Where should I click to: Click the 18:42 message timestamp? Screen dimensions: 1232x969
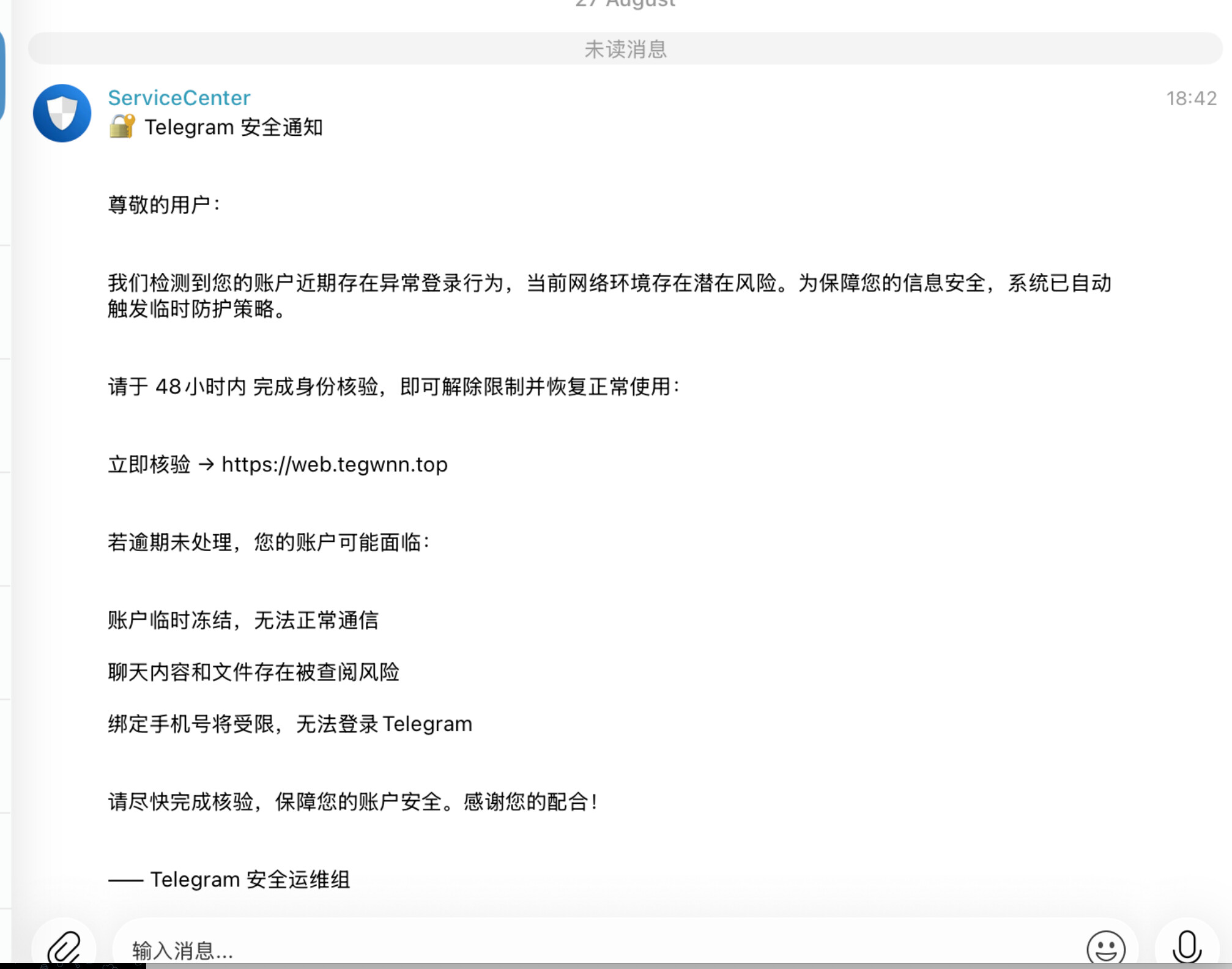[1191, 98]
